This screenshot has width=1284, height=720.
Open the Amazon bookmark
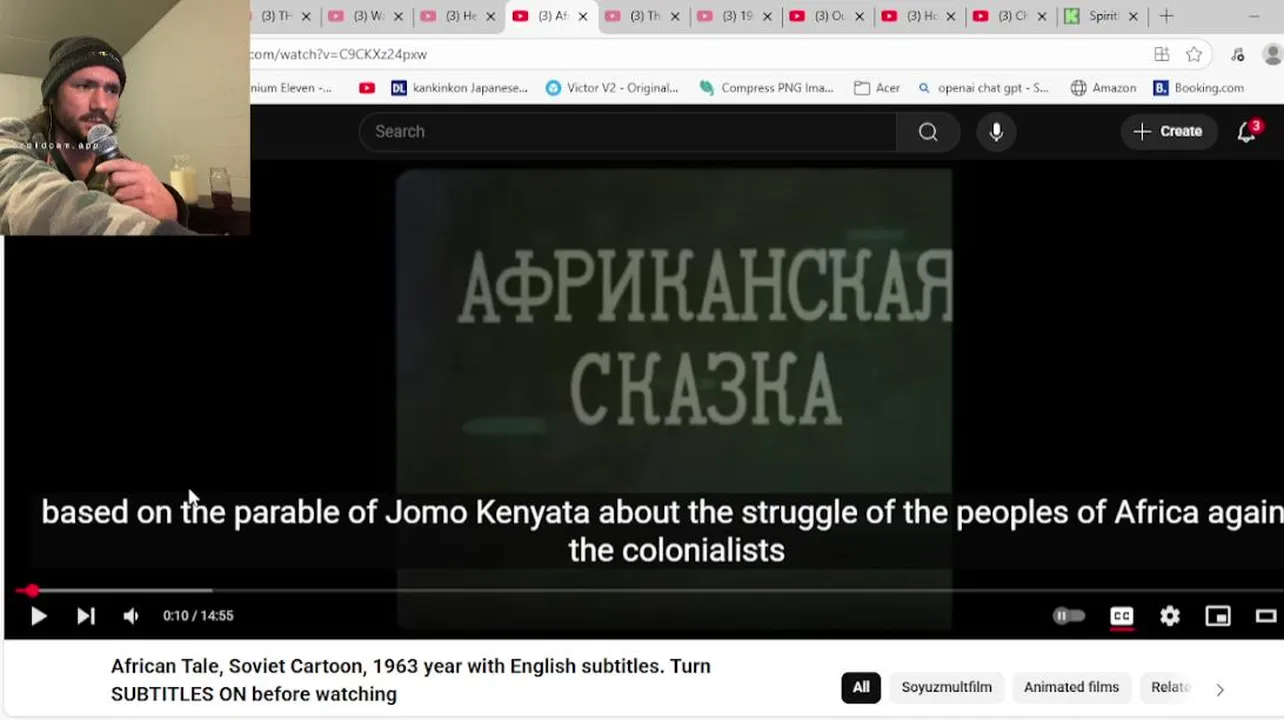point(1103,88)
